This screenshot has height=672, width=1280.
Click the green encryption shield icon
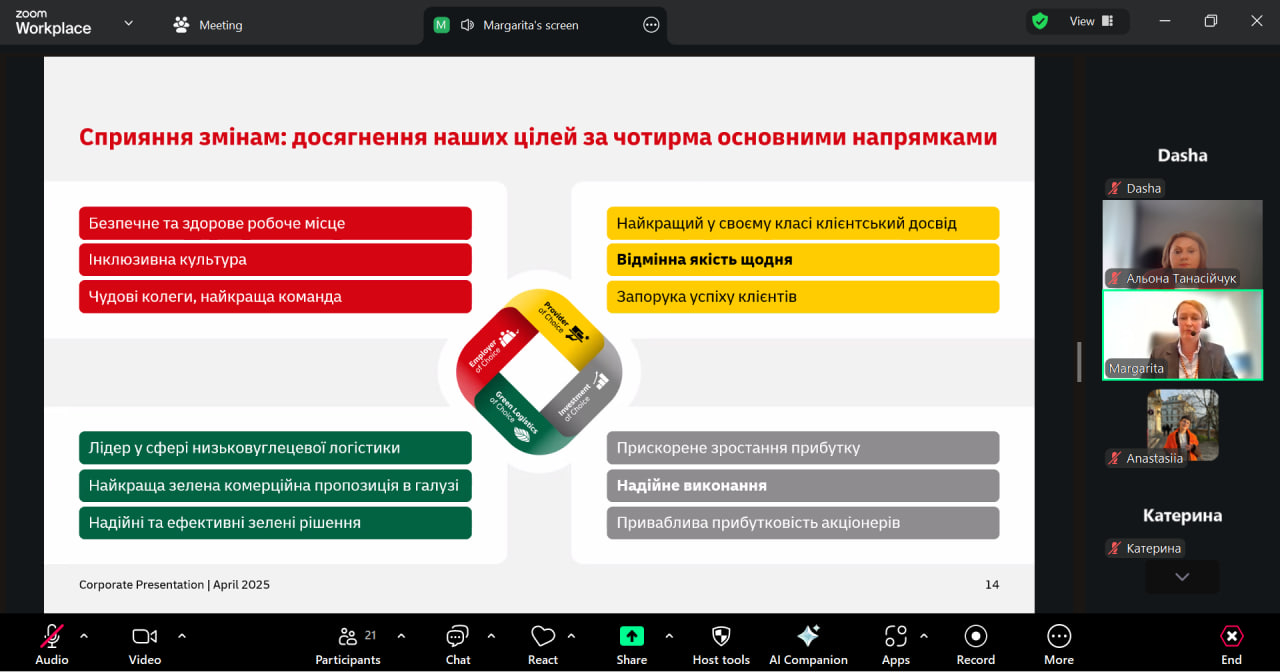click(x=1040, y=21)
